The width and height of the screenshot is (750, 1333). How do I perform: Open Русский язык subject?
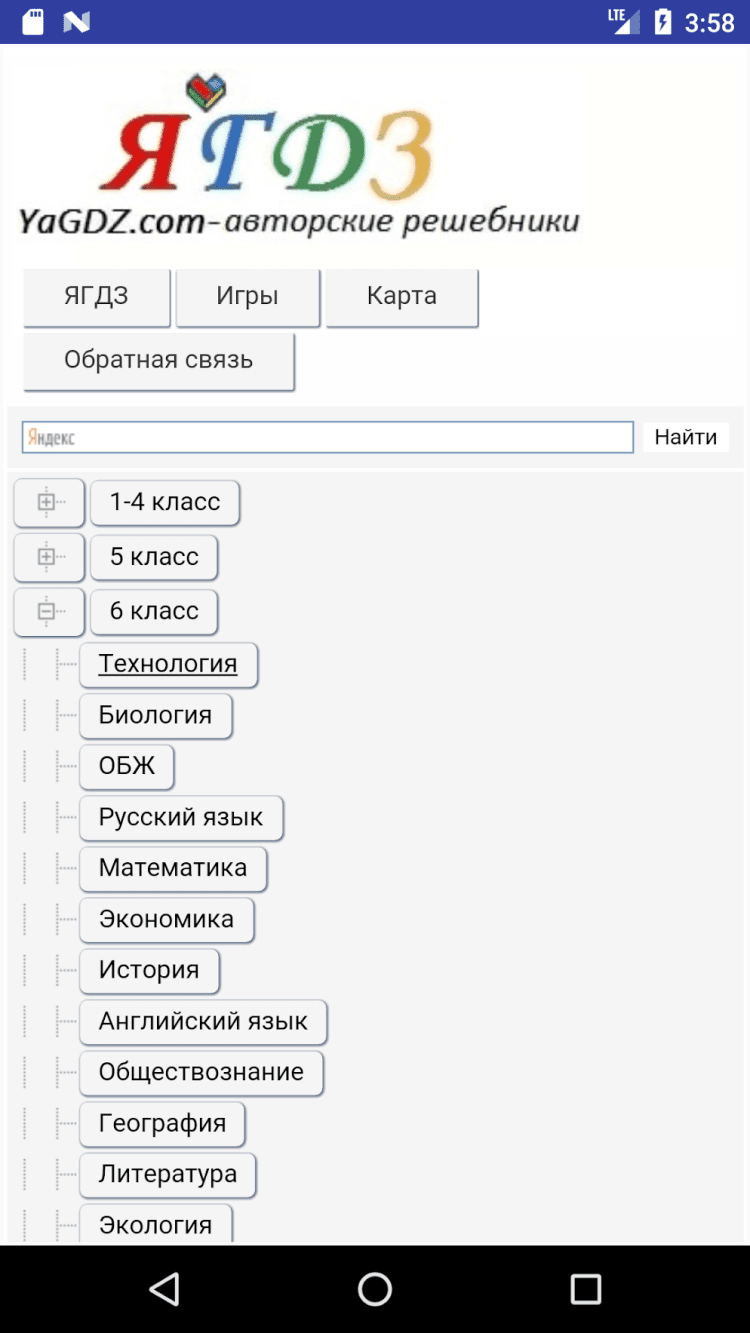point(181,817)
